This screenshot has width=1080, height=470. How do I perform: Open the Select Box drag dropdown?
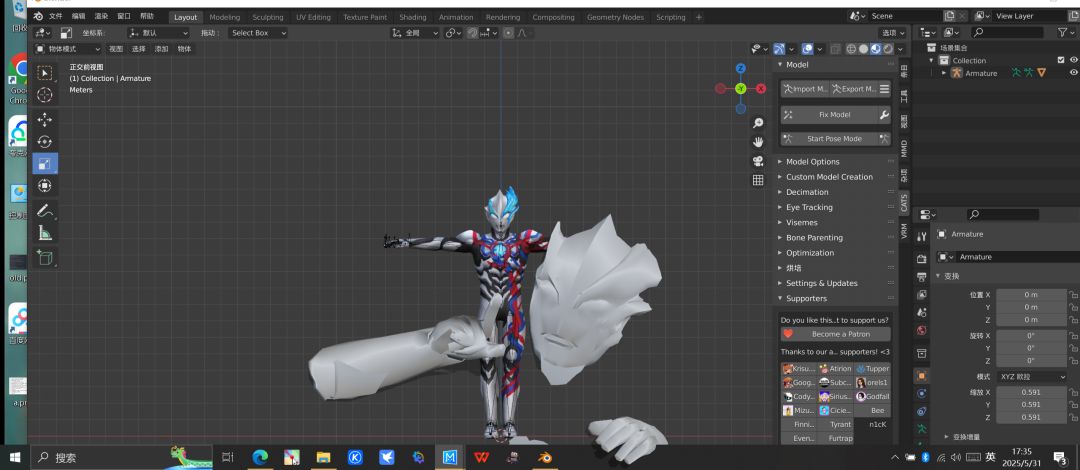coord(258,32)
